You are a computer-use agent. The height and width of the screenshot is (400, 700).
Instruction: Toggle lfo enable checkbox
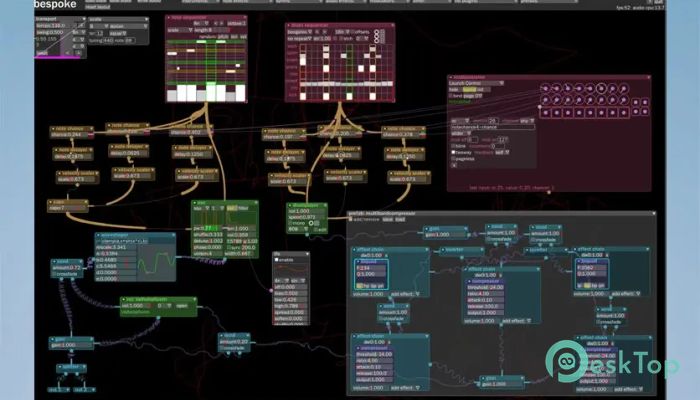277,259
